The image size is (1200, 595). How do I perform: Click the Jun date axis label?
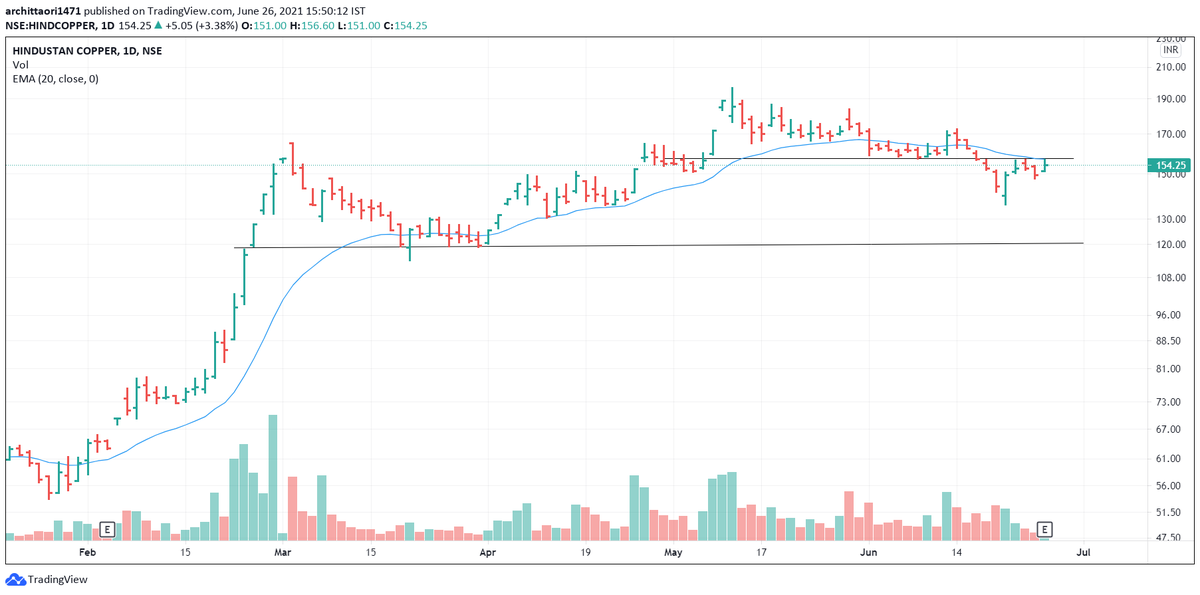[x=869, y=552]
